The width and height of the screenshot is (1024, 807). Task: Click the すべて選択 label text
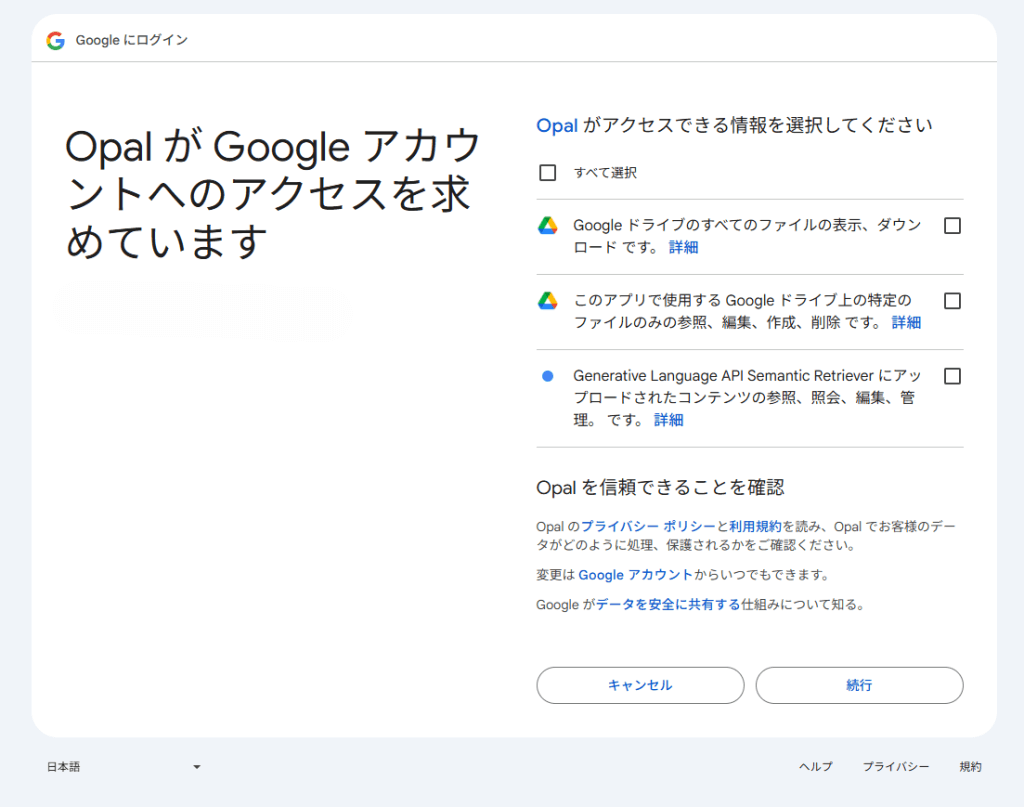click(x=605, y=172)
